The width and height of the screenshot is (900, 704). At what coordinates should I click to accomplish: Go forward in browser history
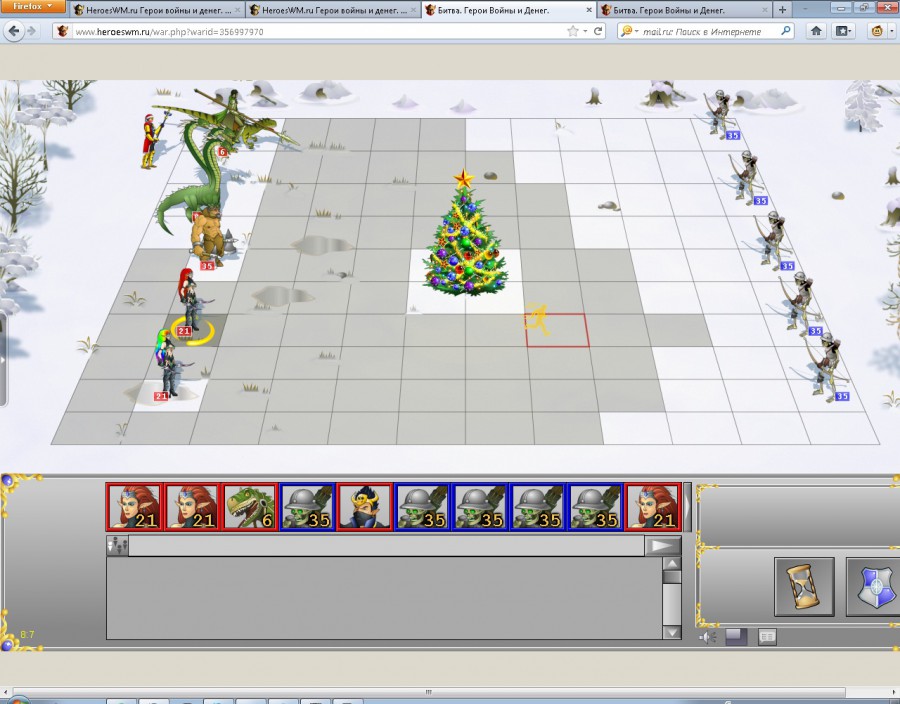32,31
